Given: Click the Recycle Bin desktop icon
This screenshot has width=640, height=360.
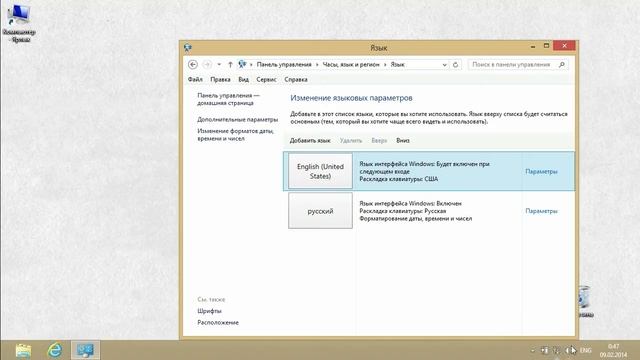Looking at the screenshot, I should coord(585,301).
